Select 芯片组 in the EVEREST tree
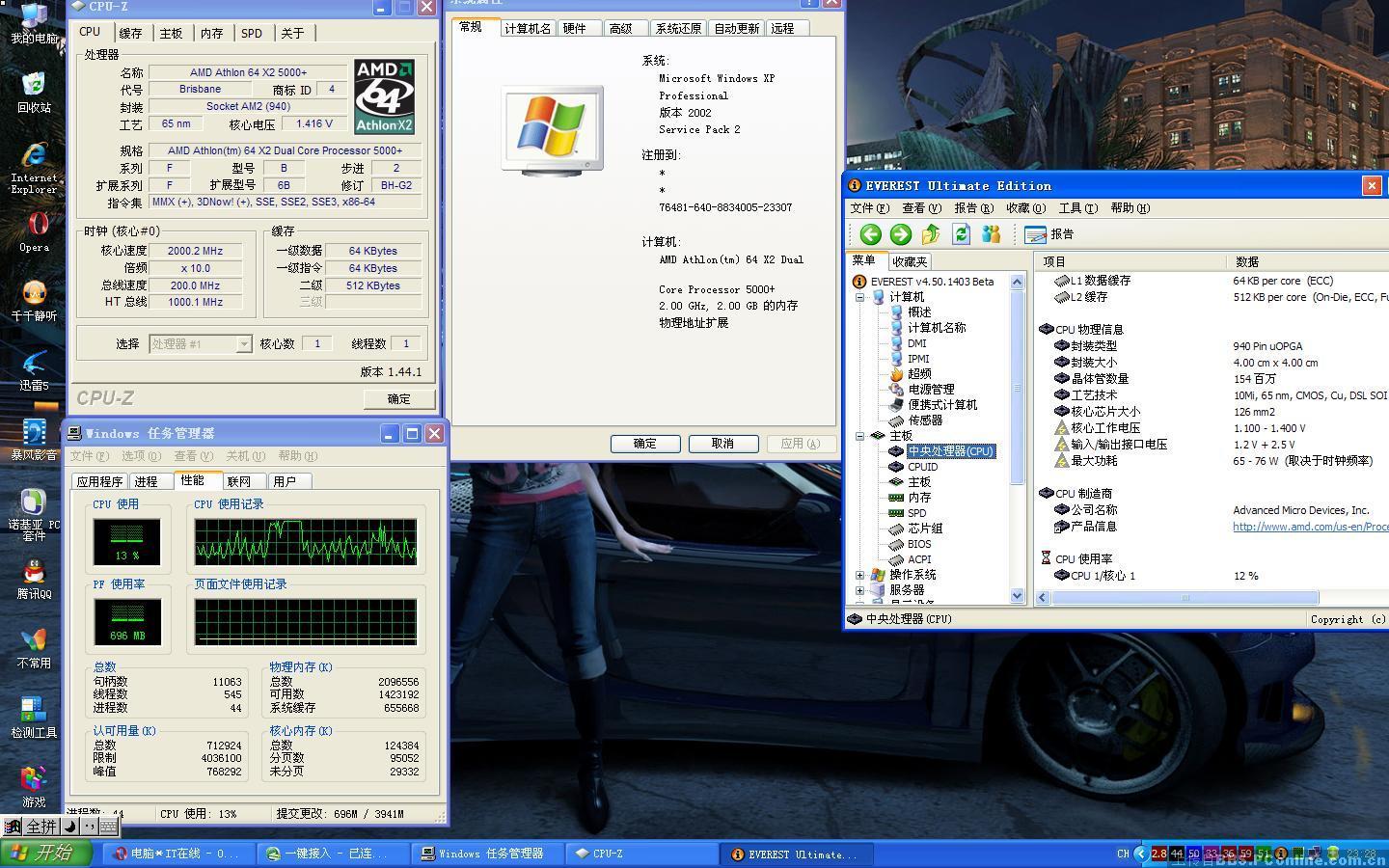 pyautogui.click(x=925, y=529)
